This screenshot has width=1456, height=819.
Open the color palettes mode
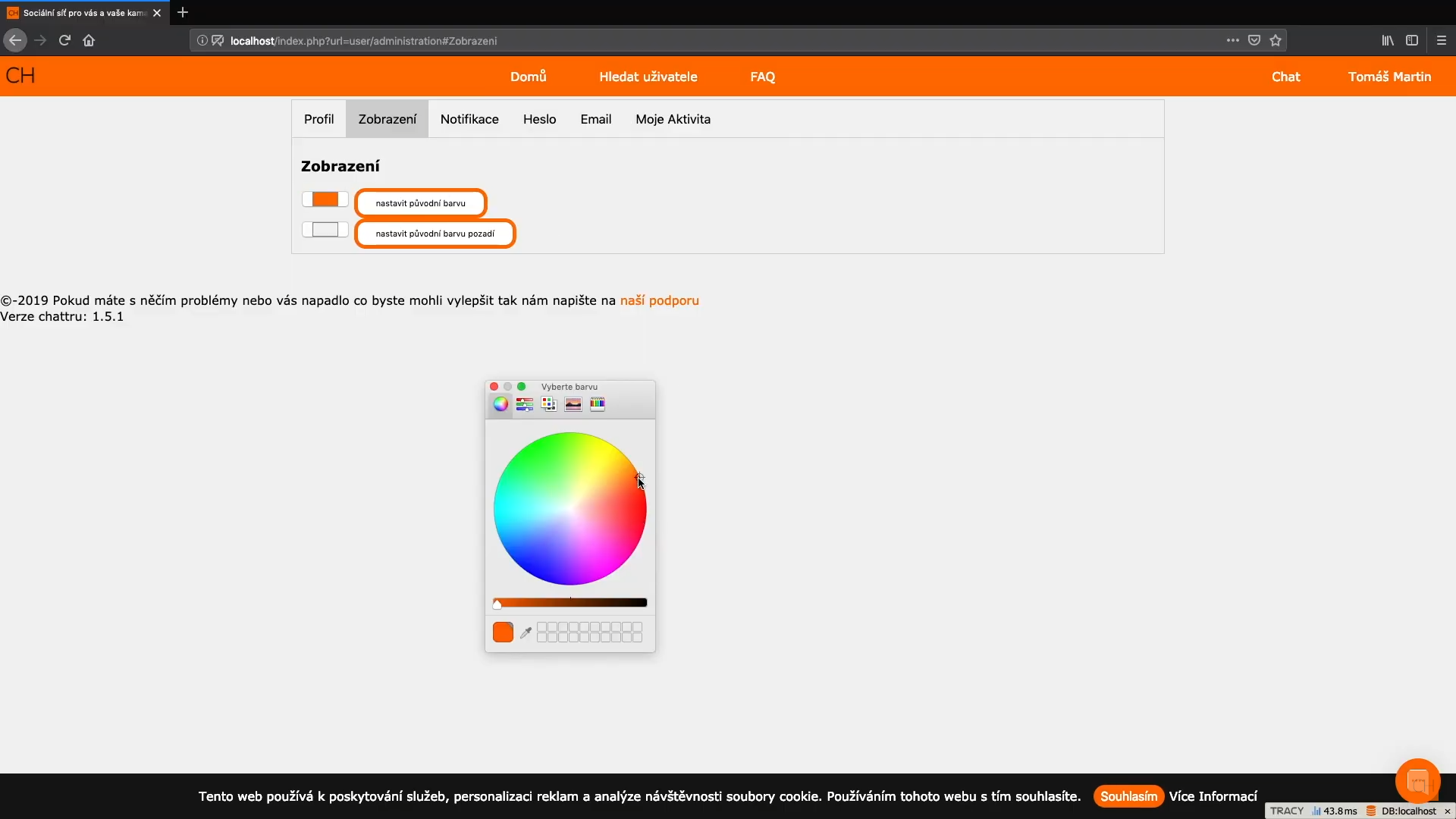point(549,404)
